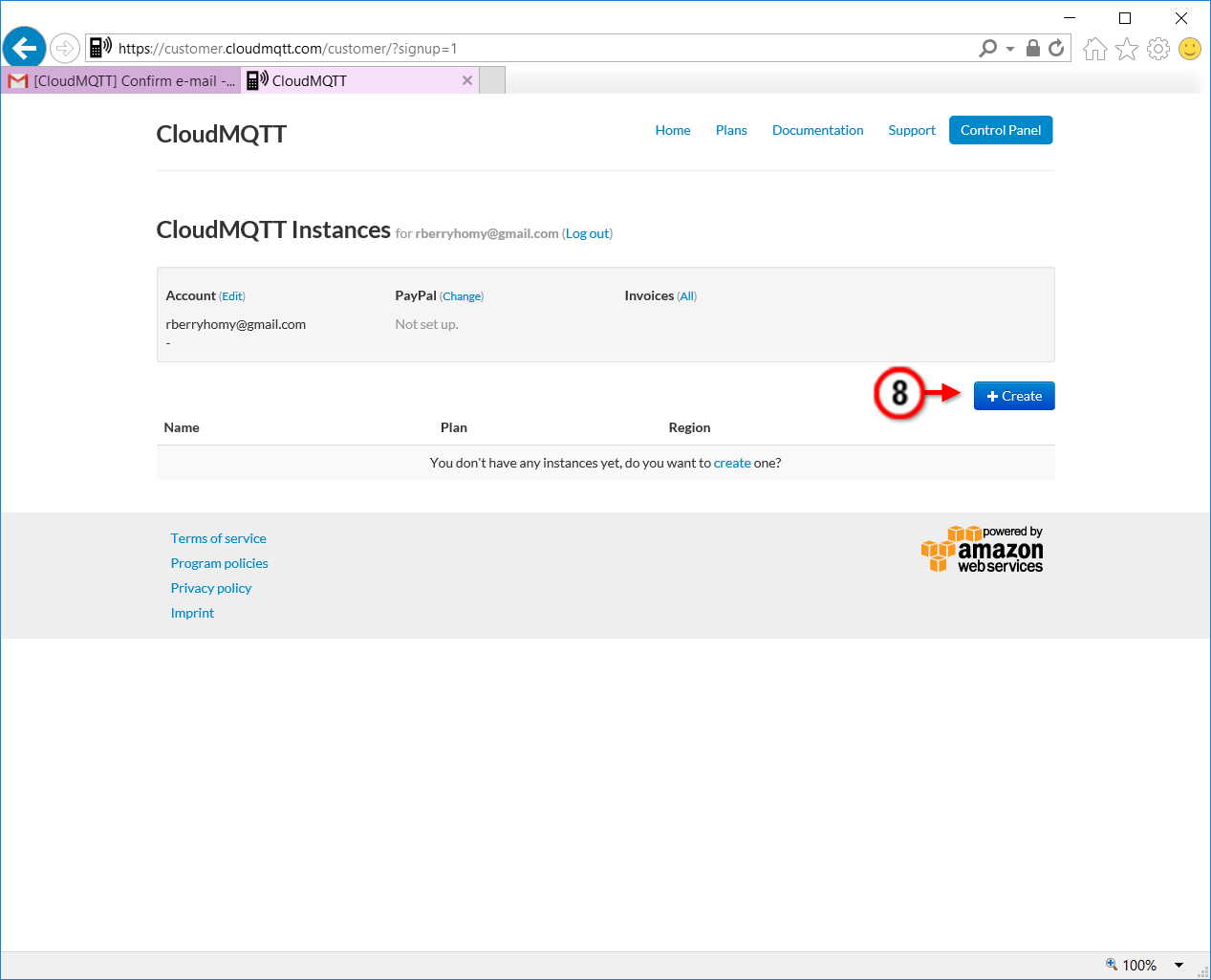Go back with the browser back arrow
1211x980 pixels.
coord(25,47)
